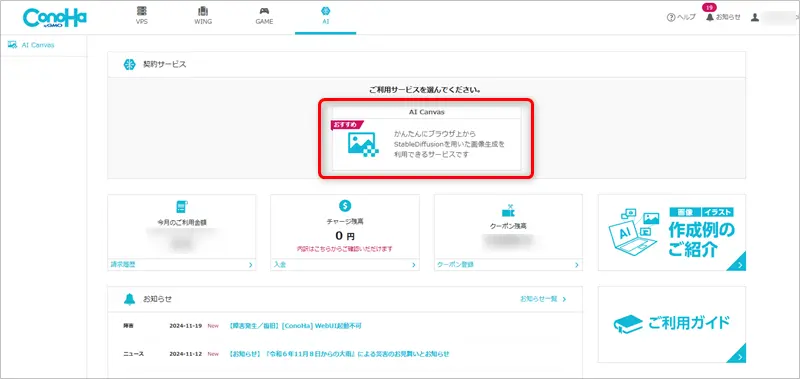This screenshot has width=800, height=379.
Task: Open the GAME tab
Action: pos(264,16)
